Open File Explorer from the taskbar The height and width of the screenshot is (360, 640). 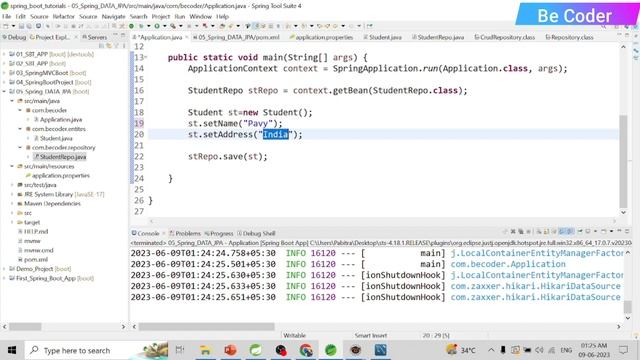[205, 350]
